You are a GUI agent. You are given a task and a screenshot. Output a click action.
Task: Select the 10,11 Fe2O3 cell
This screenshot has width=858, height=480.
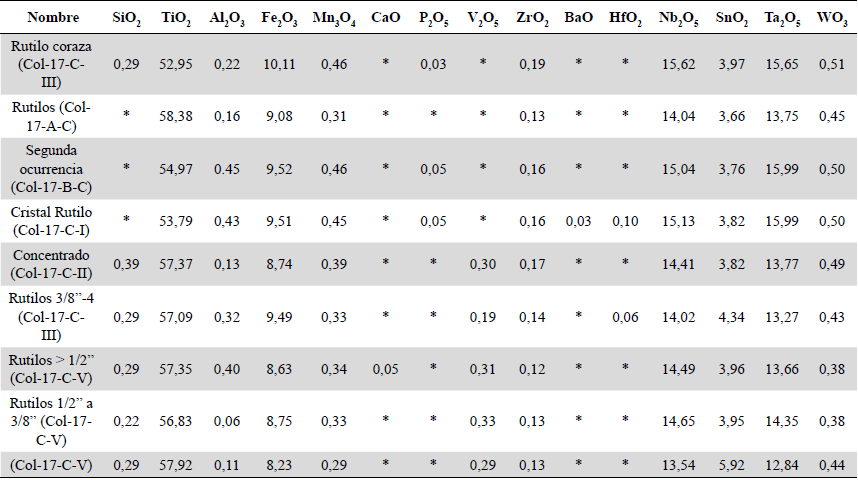(x=277, y=65)
